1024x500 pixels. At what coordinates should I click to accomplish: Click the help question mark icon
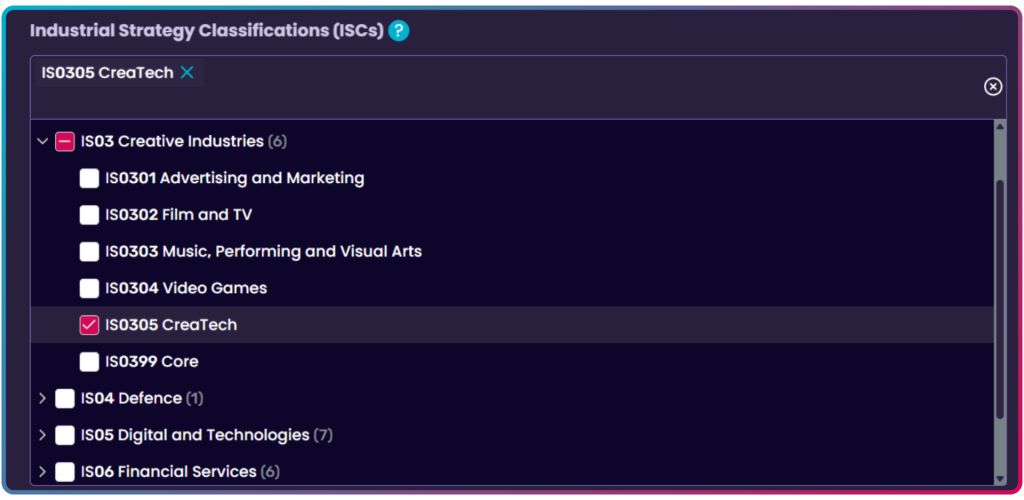pyautogui.click(x=399, y=31)
